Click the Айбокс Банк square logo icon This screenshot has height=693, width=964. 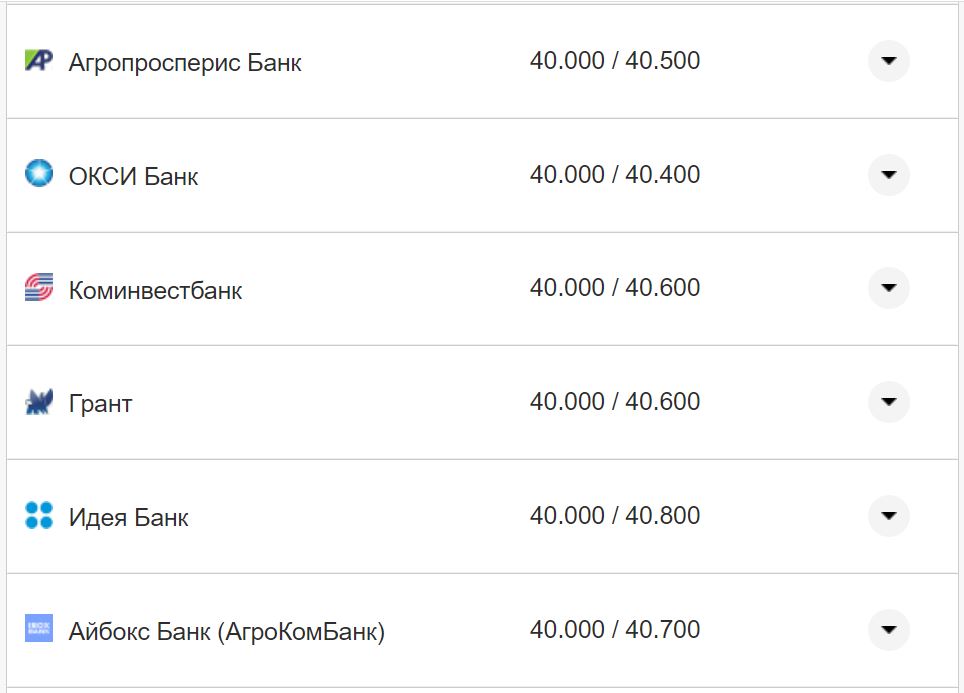pos(37,629)
